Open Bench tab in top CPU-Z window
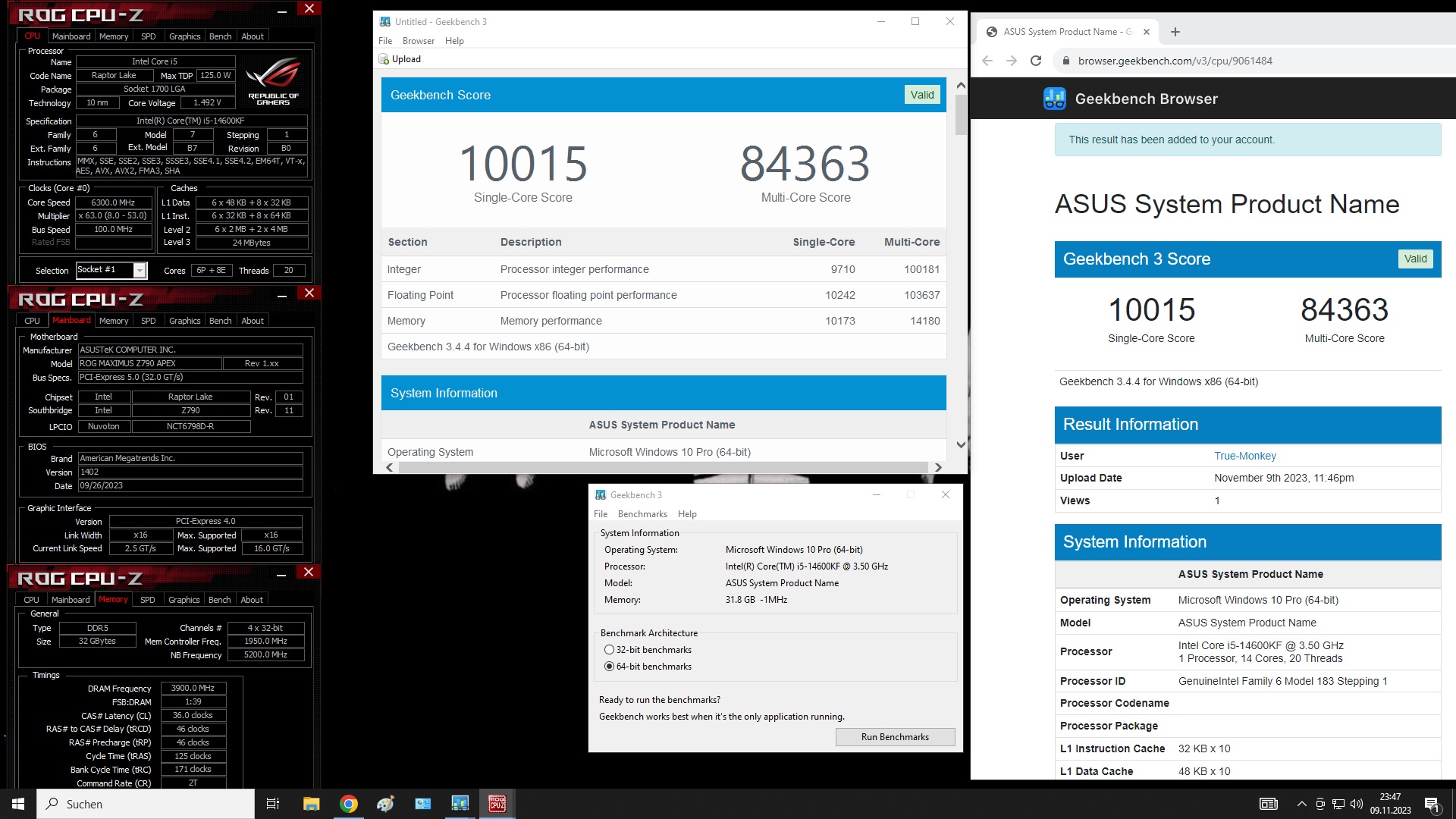This screenshot has height=819, width=1456. click(x=221, y=36)
